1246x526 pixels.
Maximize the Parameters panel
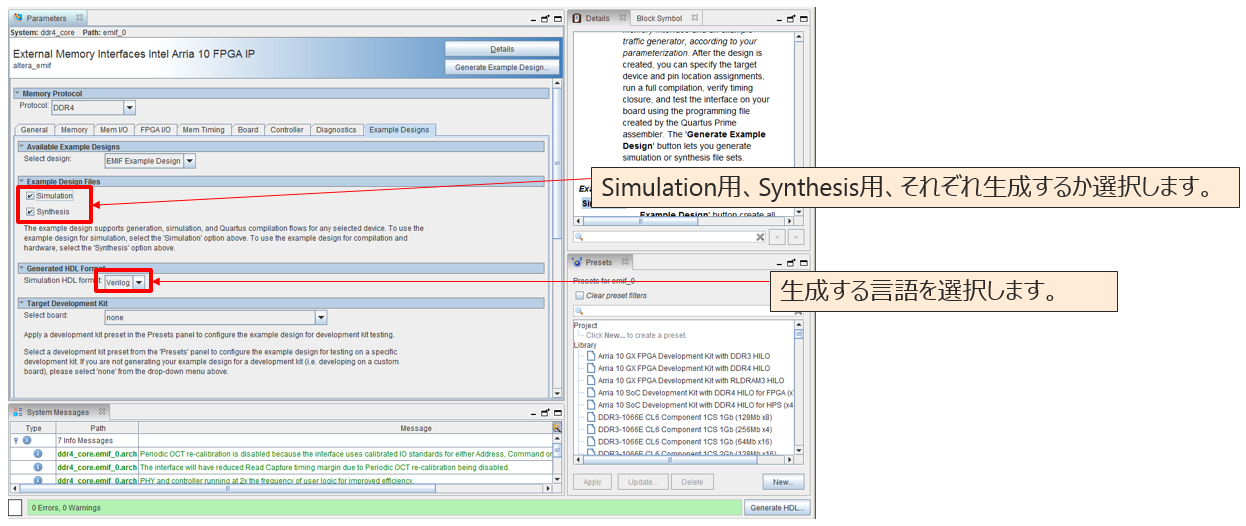coord(557,18)
